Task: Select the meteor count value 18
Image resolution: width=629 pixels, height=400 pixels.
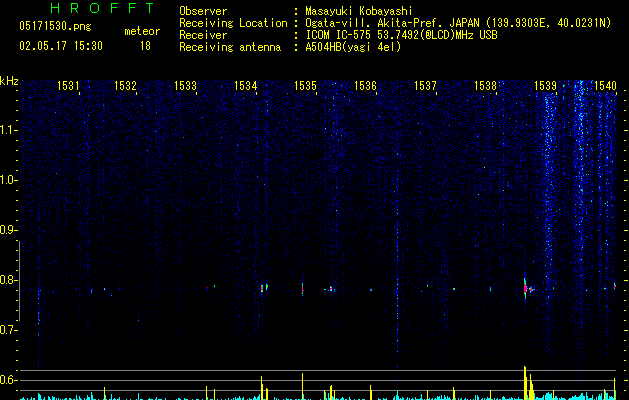Action: [145, 46]
